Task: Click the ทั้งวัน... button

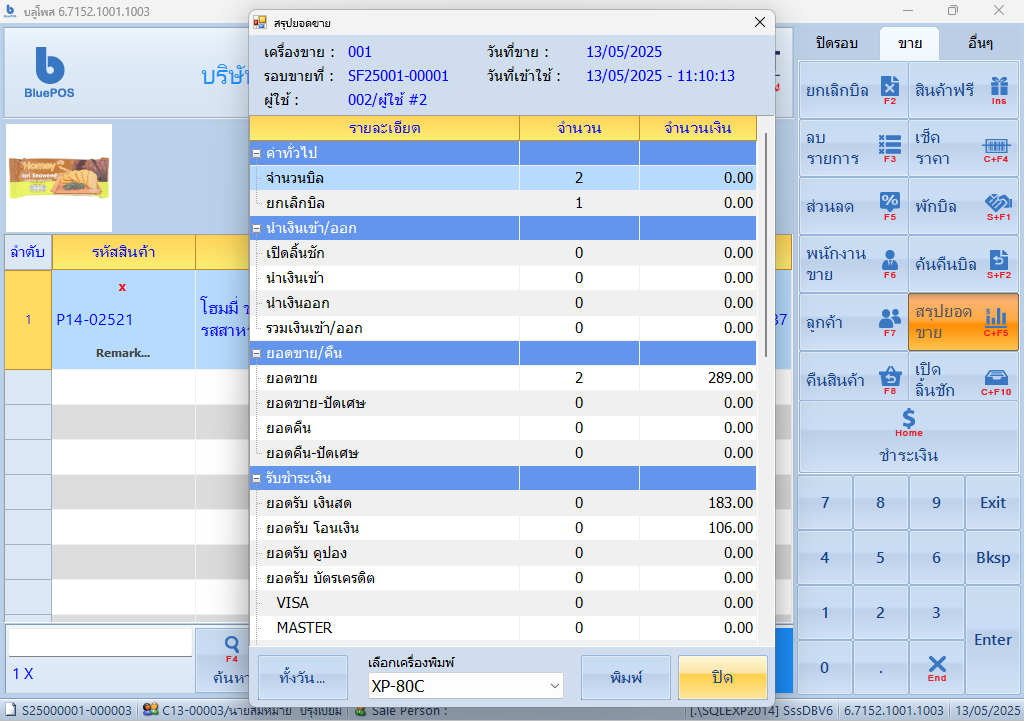Action: [302, 677]
